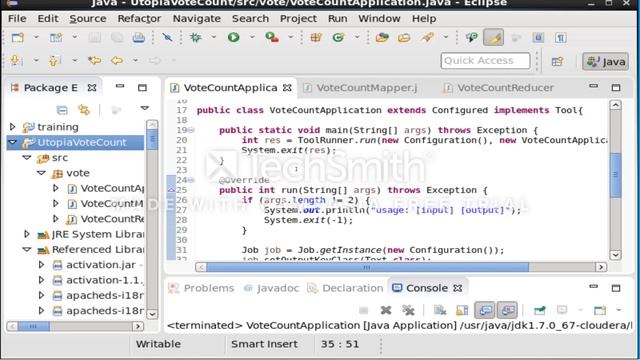Open the Source menu
Image resolution: width=640 pixels, height=360 pixels.
click(88, 19)
